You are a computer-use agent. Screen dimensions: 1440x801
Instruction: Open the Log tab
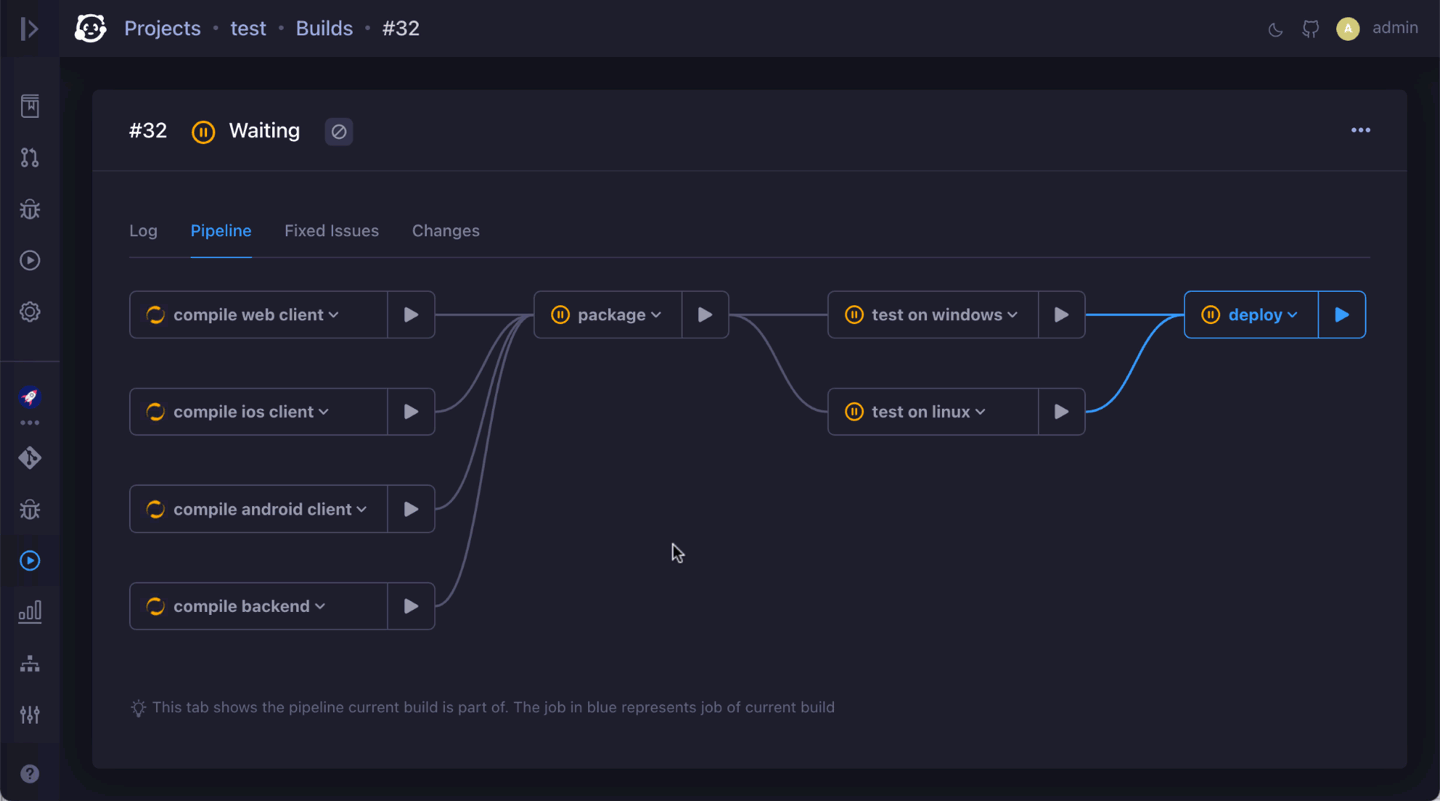[x=143, y=230]
